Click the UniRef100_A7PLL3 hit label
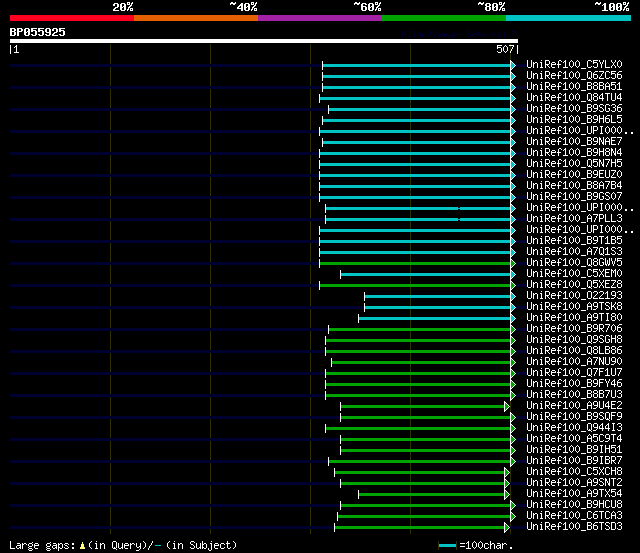Viewport: 640px width, 553px height. tap(574, 219)
